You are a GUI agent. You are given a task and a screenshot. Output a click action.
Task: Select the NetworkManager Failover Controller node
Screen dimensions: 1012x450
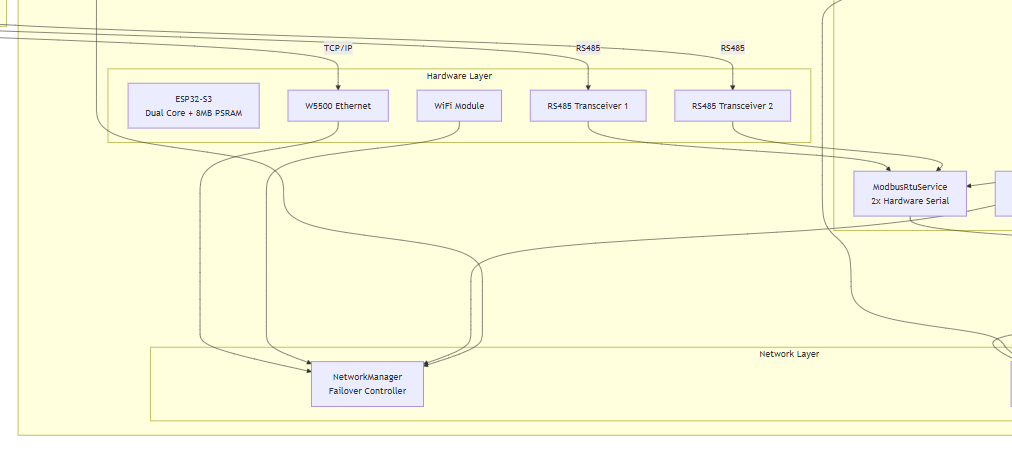click(x=367, y=384)
